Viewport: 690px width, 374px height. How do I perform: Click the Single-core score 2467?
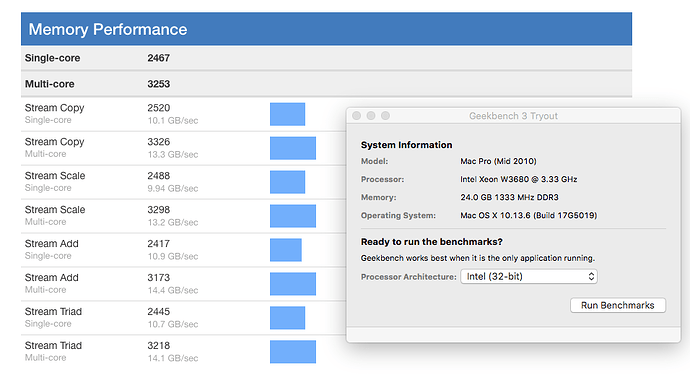[x=158, y=58]
